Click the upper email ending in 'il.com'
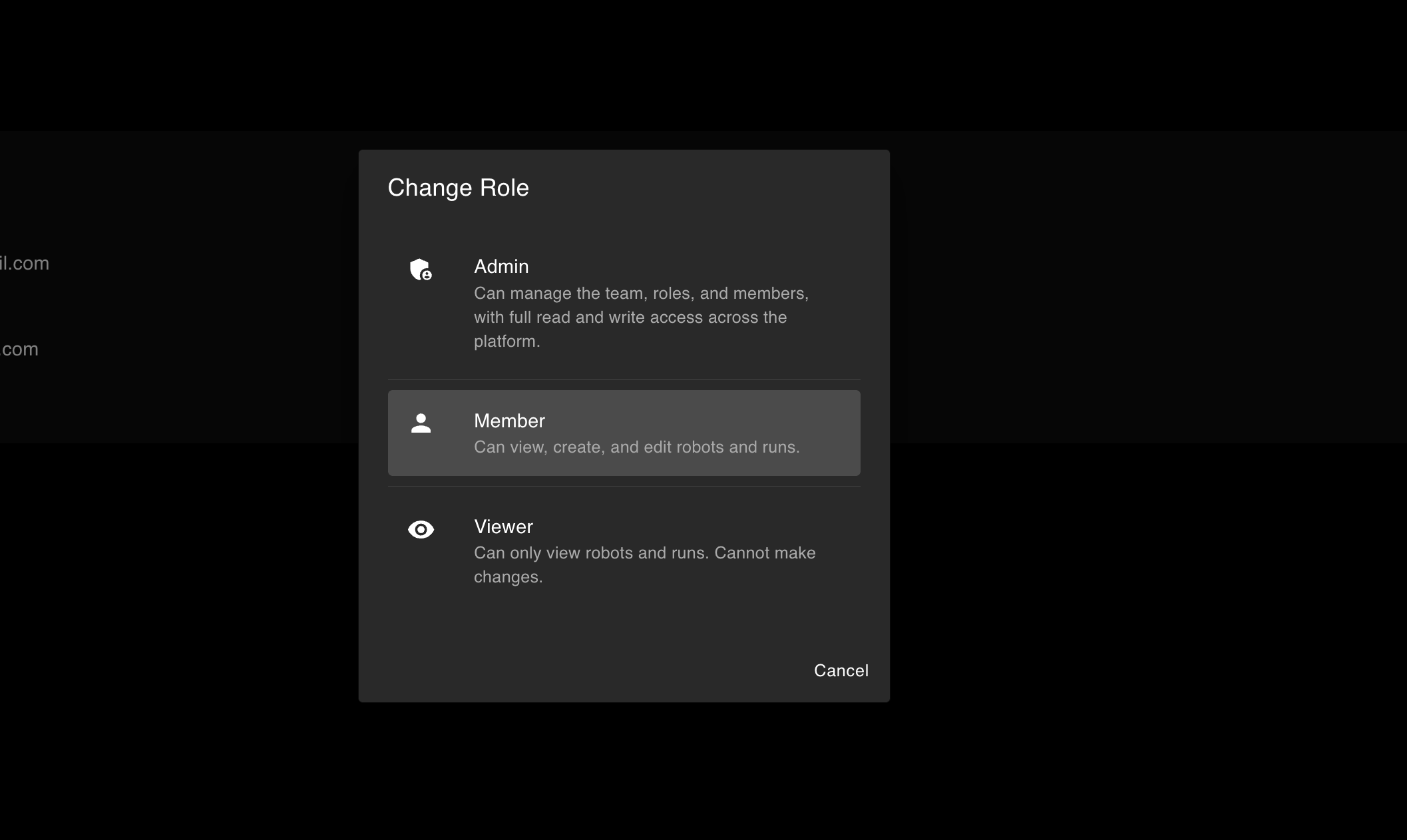Image resolution: width=1407 pixels, height=840 pixels. (x=25, y=264)
